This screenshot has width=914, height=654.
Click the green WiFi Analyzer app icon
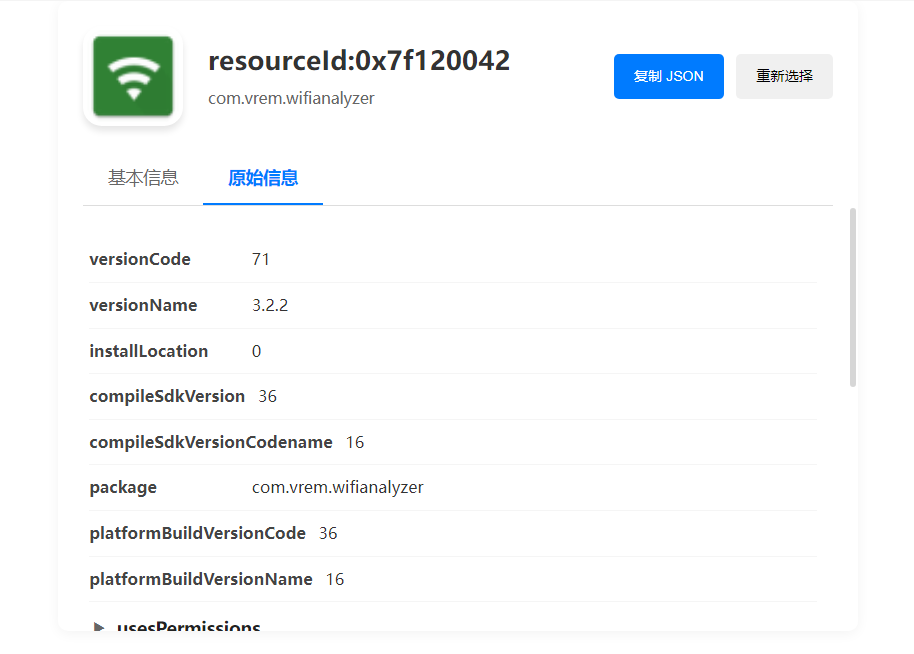point(133,76)
